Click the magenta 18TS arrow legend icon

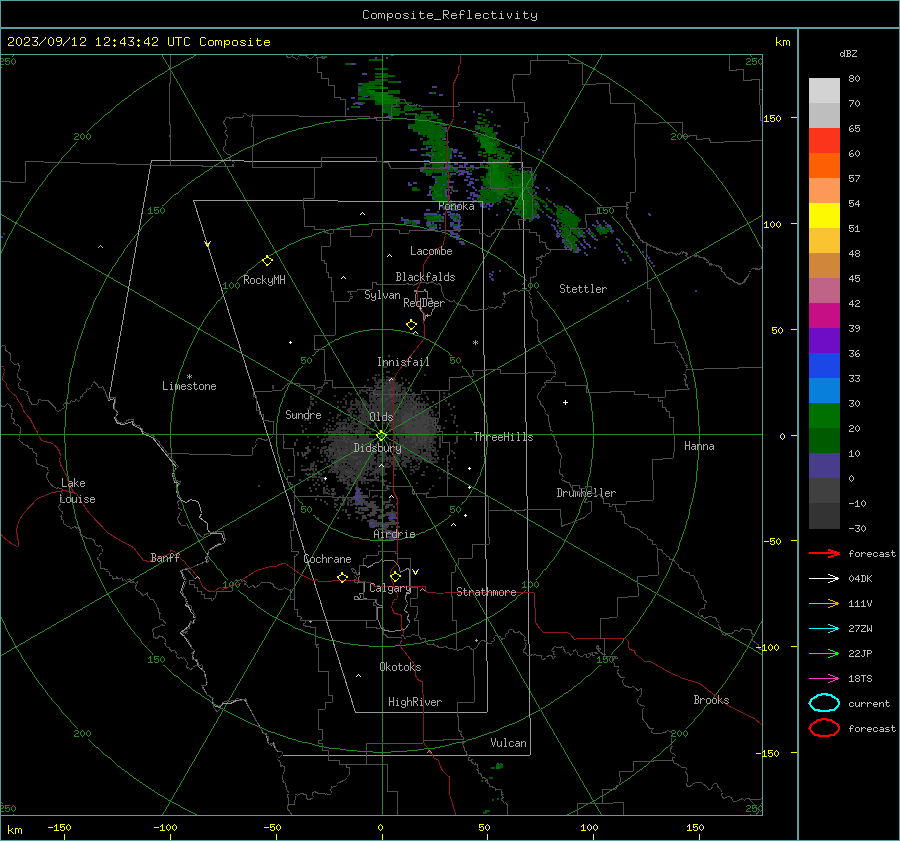(824, 678)
